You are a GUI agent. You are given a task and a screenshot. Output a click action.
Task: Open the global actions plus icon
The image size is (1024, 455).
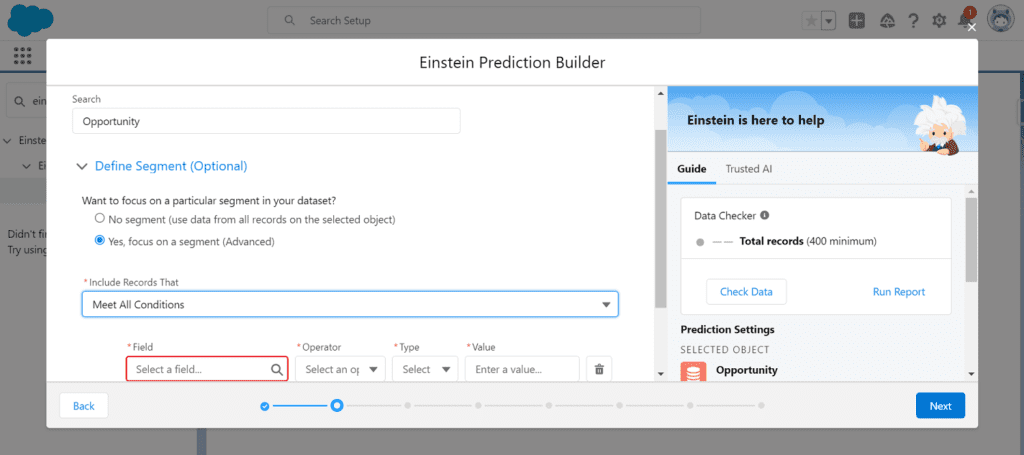tap(857, 21)
